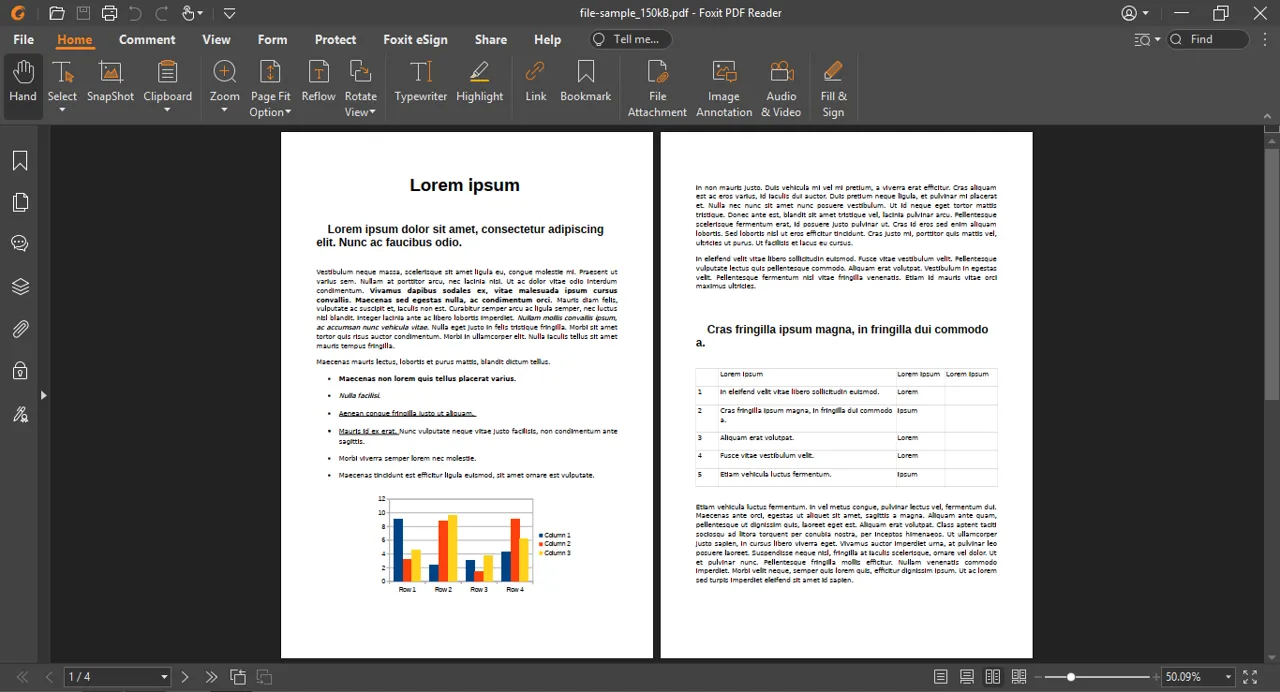The width and height of the screenshot is (1280, 692).
Task: Click the Print icon in title bar
Action: pyautogui.click(x=110, y=13)
